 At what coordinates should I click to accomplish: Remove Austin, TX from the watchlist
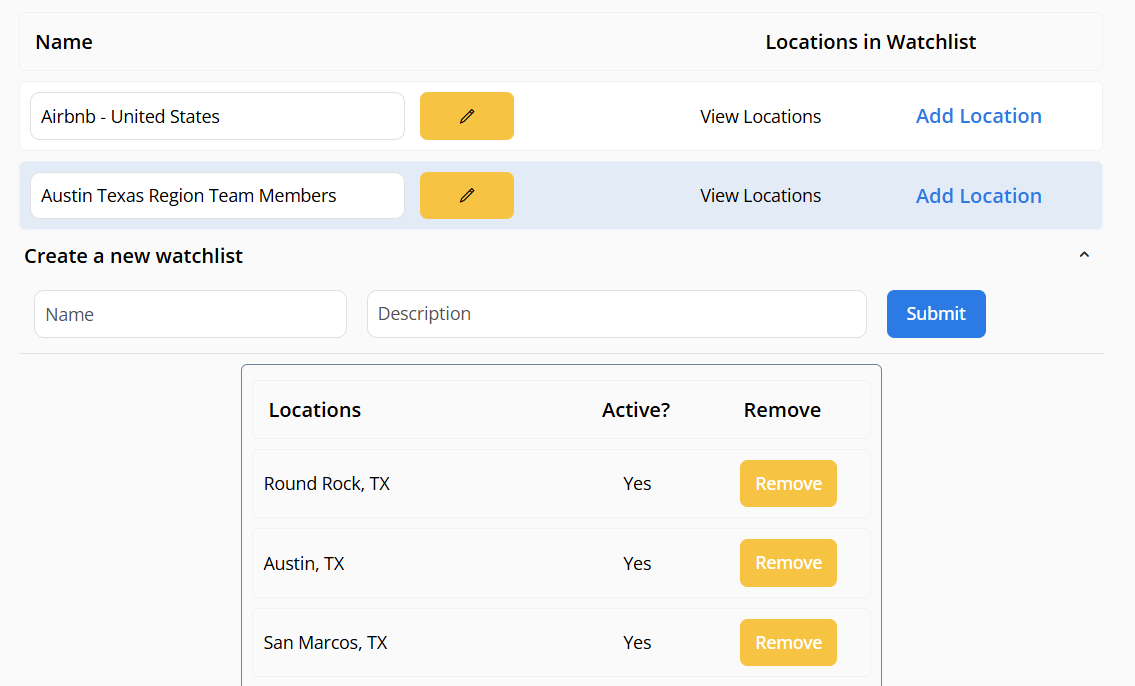click(788, 563)
